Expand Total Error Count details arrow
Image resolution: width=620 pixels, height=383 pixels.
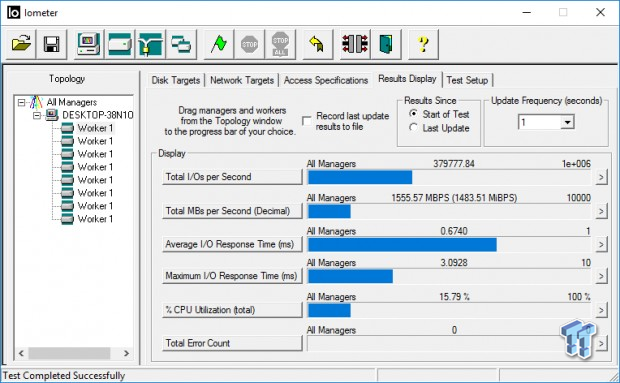click(x=601, y=343)
